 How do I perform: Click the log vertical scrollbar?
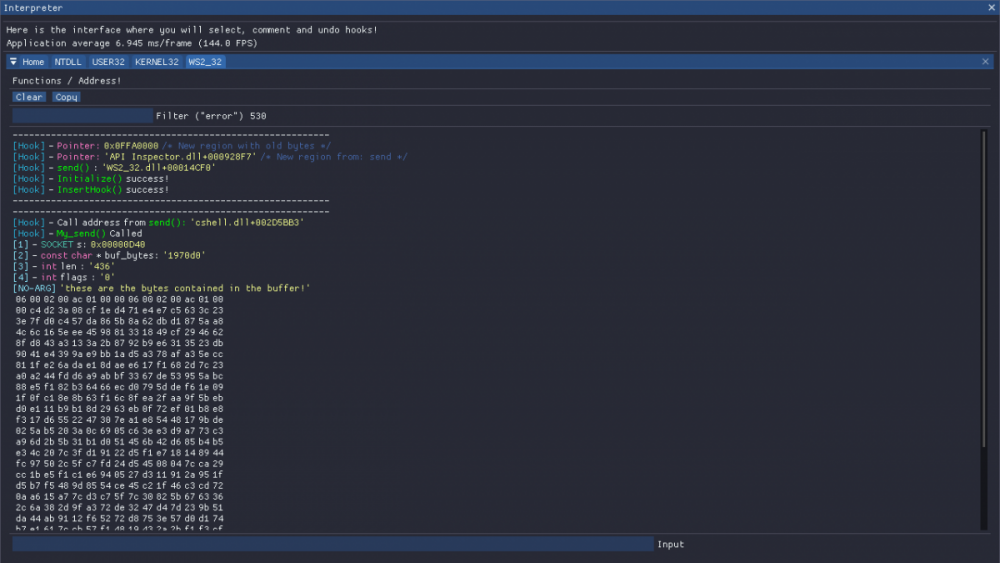click(983, 289)
